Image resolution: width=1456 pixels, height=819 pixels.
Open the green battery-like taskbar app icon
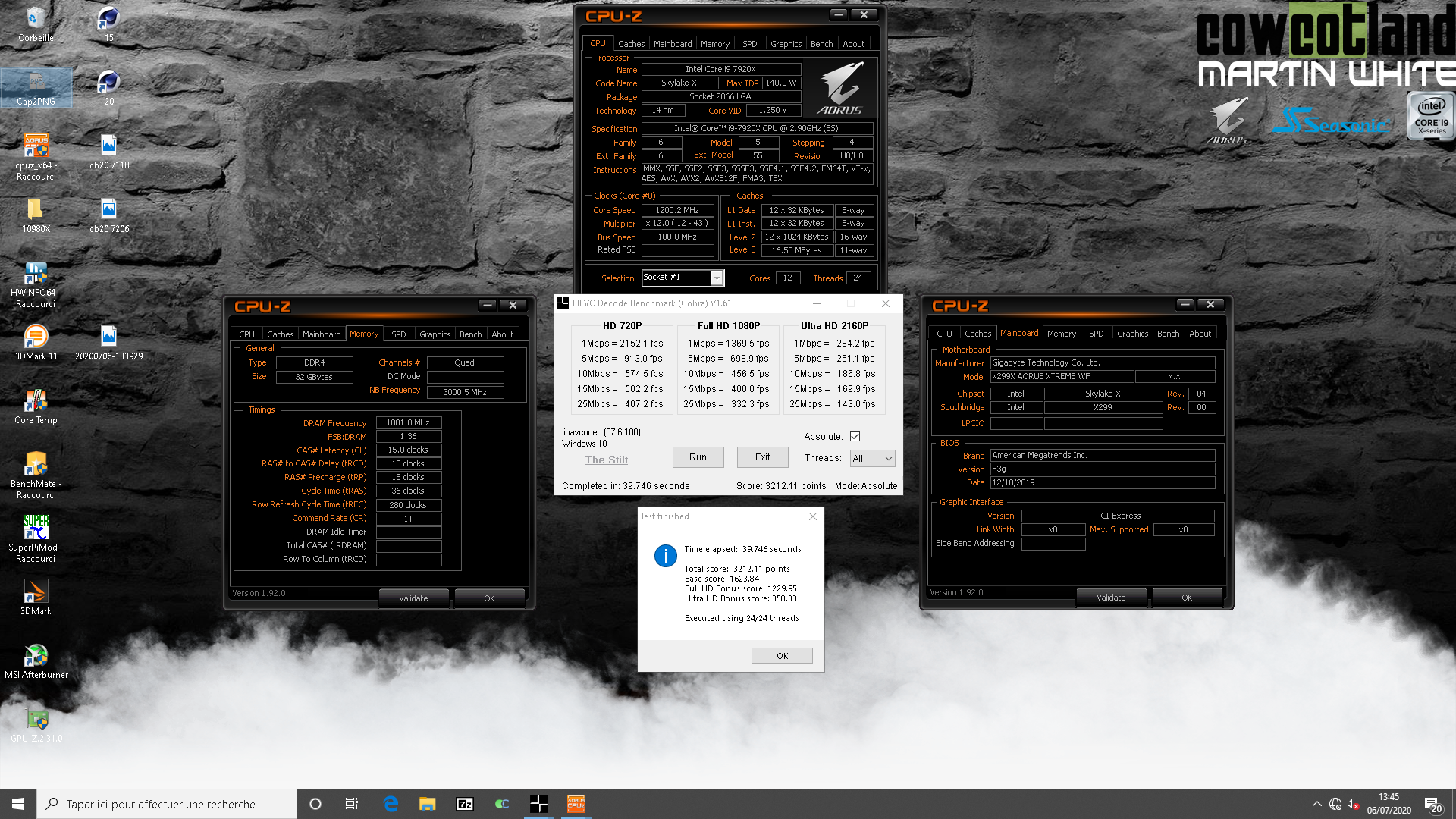pyautogui.click(x=502, y=804)
